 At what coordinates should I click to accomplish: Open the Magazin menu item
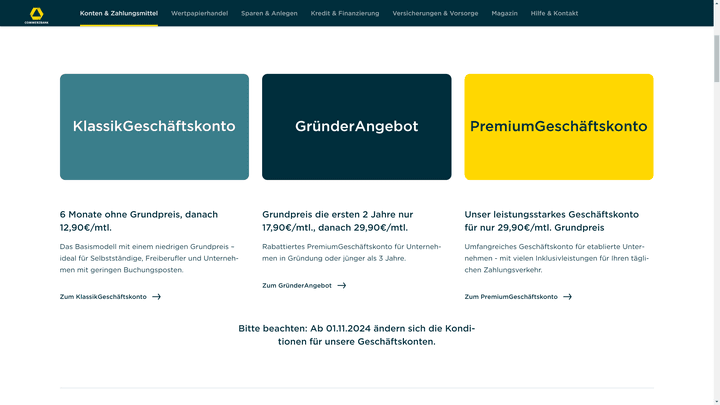click(x=504, y=13)
